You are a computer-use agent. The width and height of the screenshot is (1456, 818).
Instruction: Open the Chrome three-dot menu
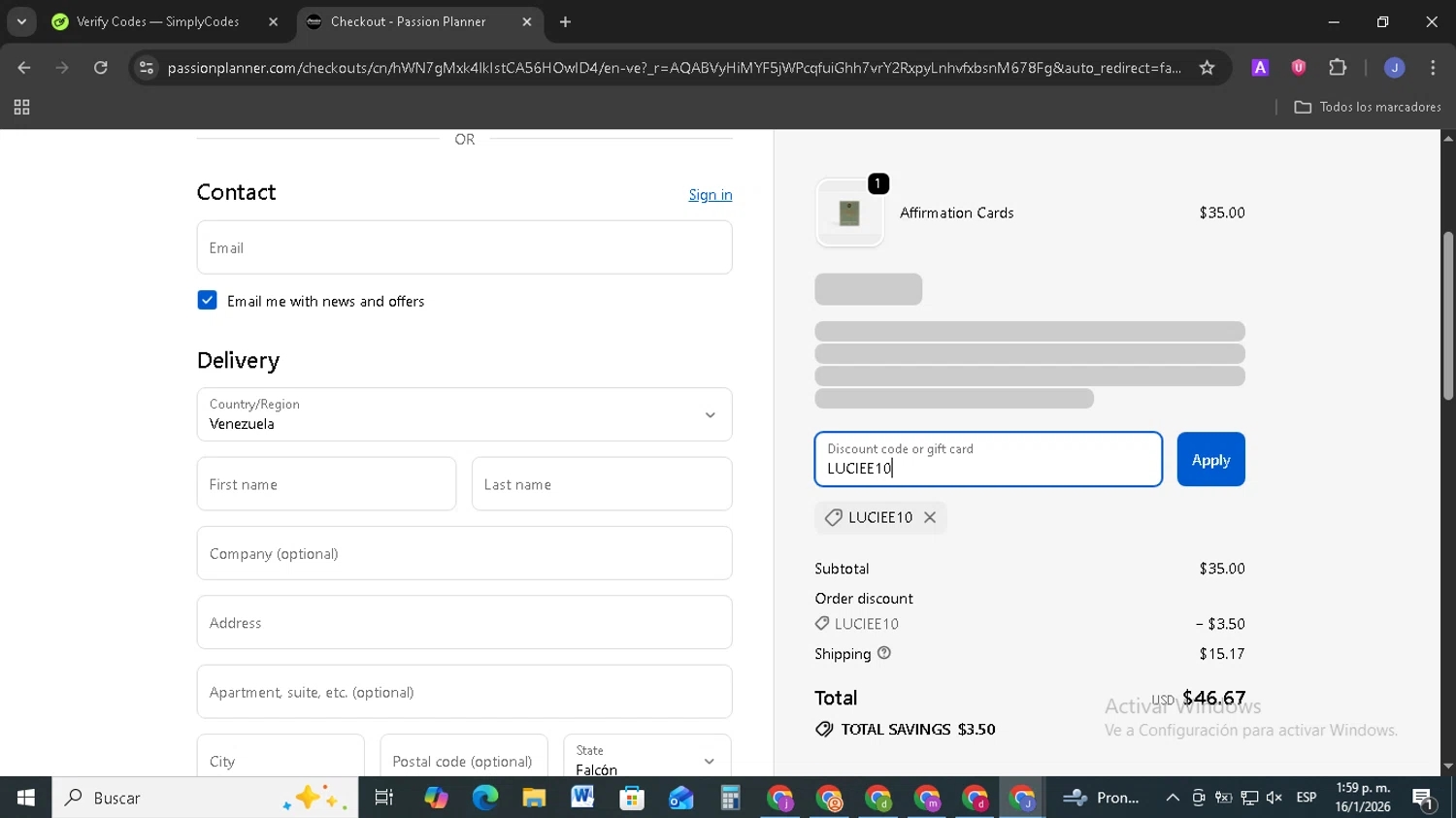1433,68
